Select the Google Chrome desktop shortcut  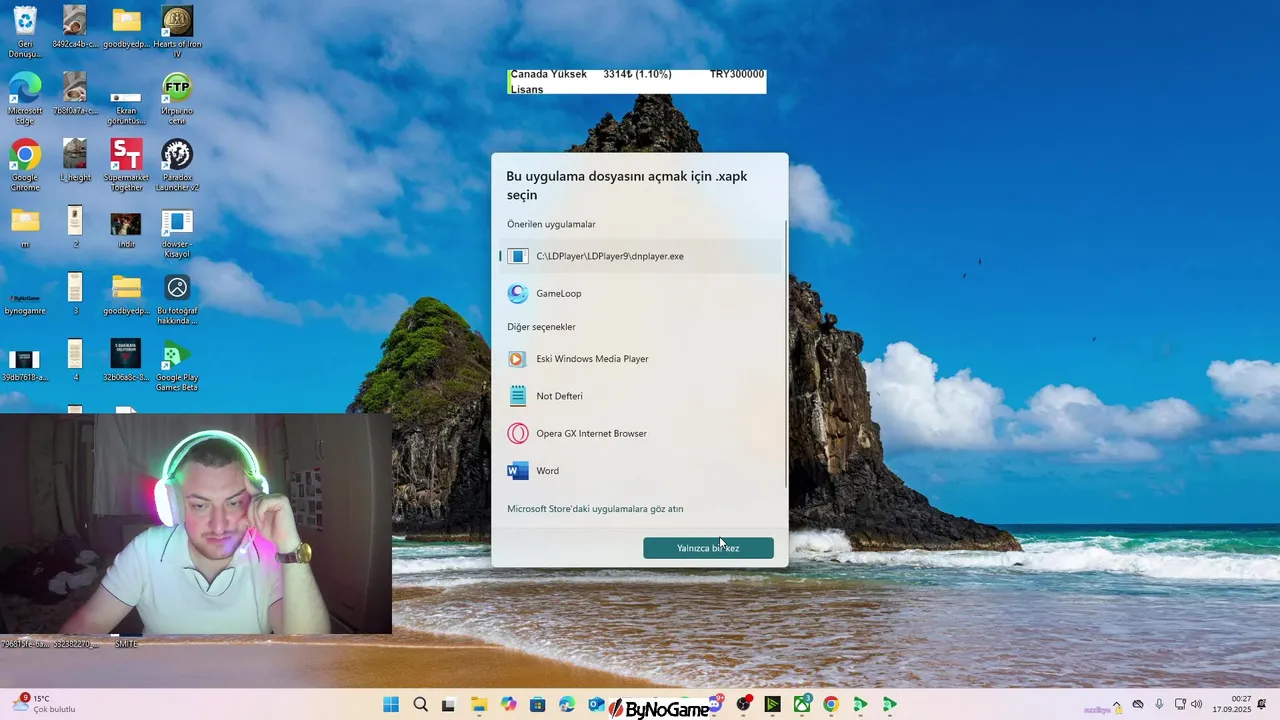(25, 165)
